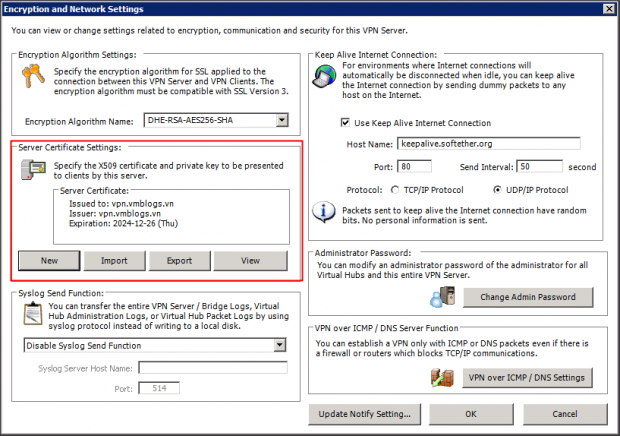Select UDP/IP Protocol radio button
Viewport: 620px width, 436px height.
497,190
